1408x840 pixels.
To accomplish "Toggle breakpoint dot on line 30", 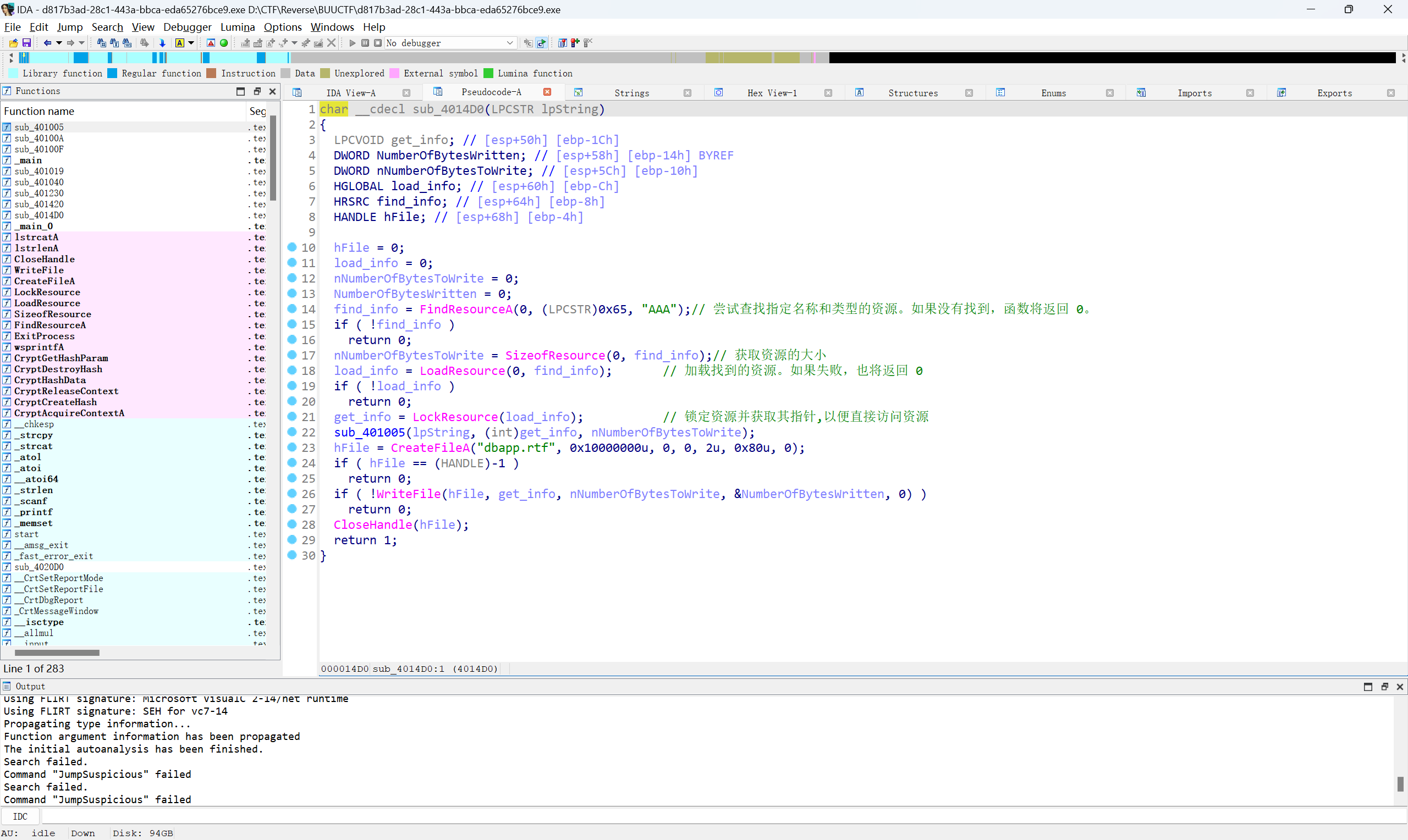I will pyautogui.click(x=292, y=555).
